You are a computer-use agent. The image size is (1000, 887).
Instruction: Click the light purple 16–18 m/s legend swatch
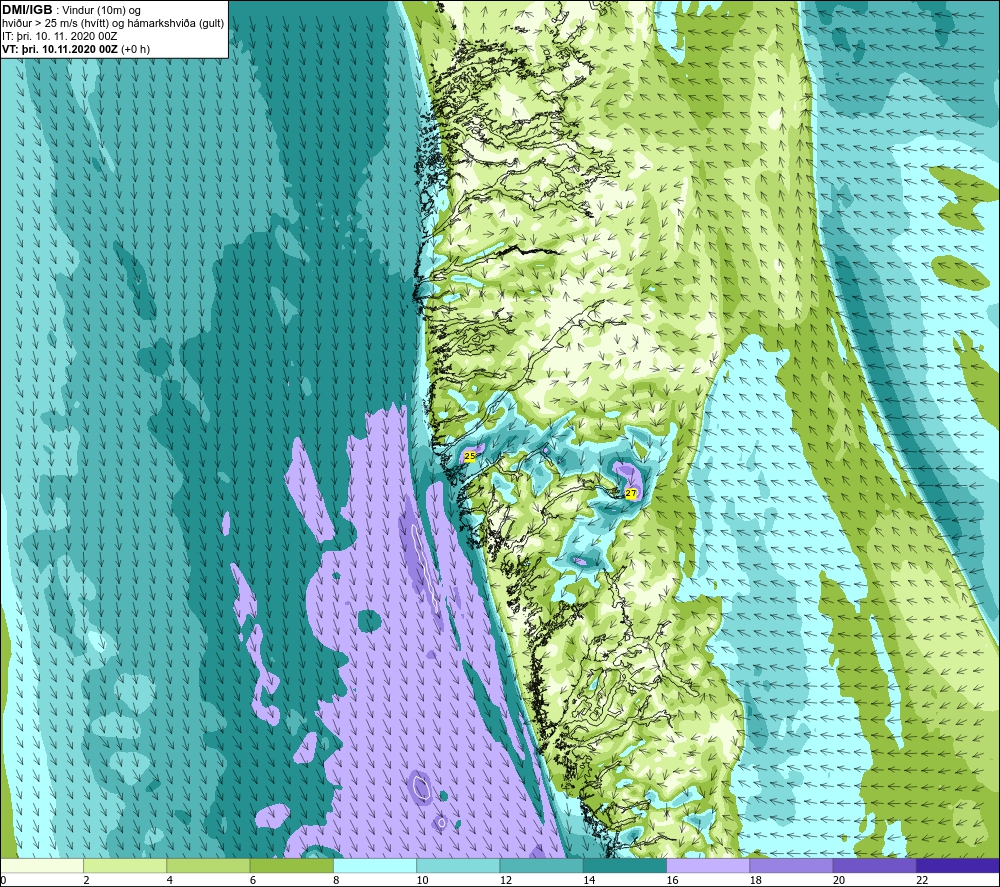708,865
